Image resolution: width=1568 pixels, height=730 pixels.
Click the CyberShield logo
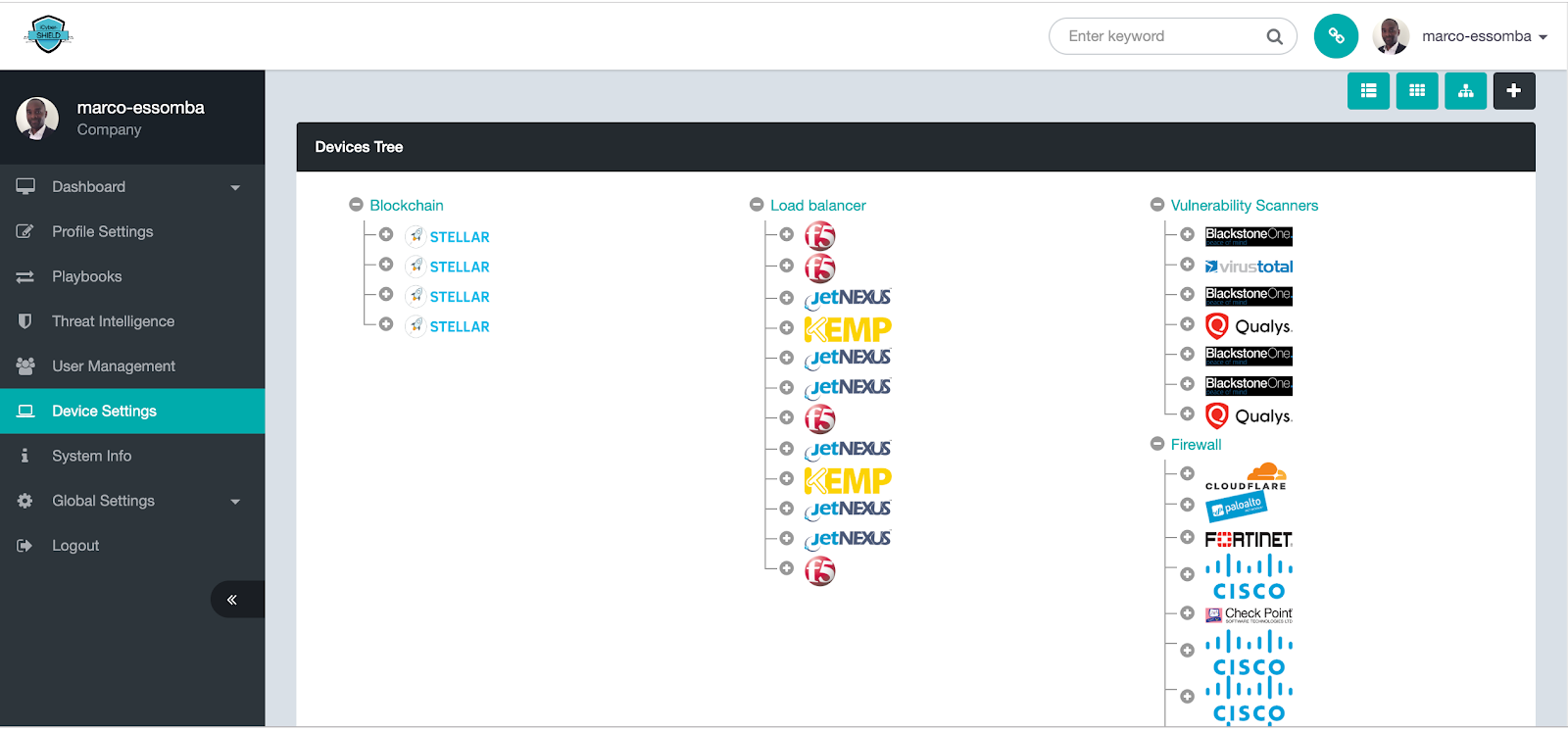pos(48,34)
